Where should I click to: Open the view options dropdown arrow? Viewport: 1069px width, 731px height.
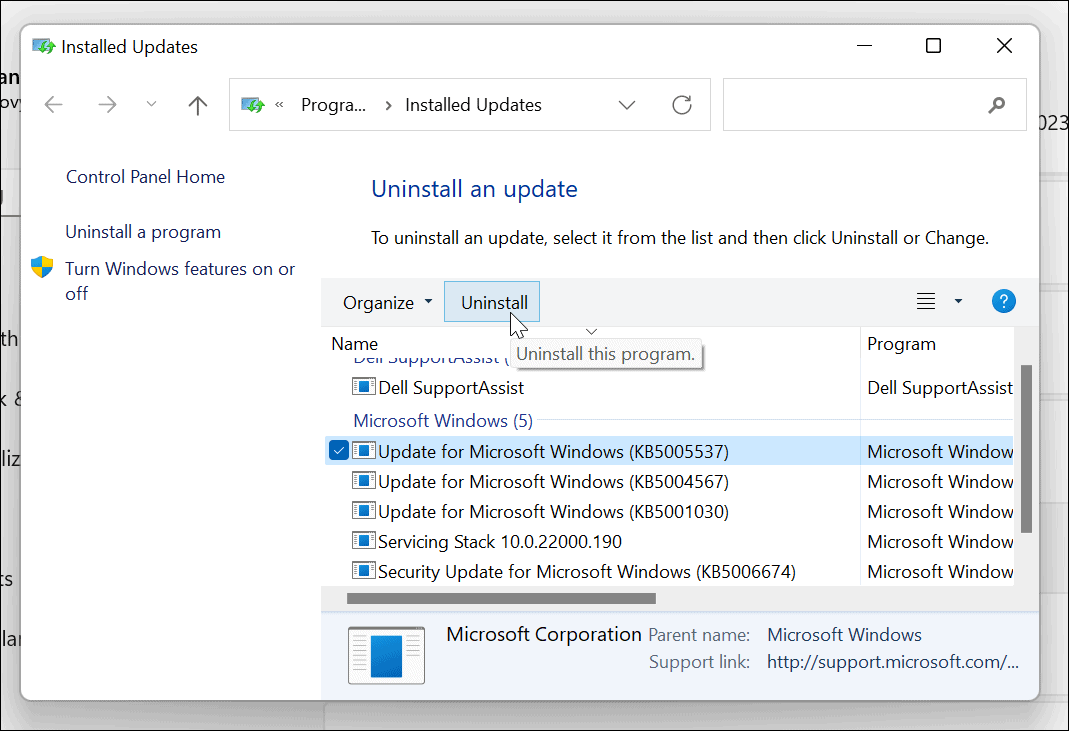(957, 300)
